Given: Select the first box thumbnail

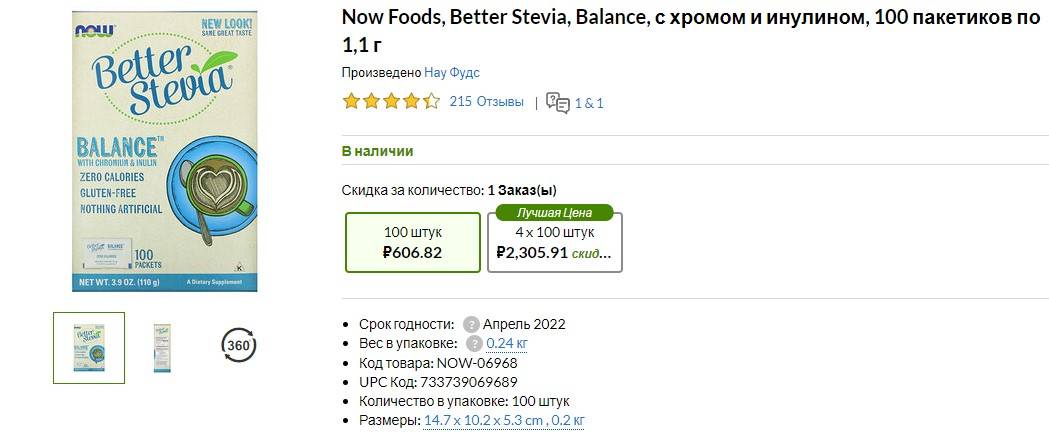Looking at the screenshot, I should coord(89,347).
